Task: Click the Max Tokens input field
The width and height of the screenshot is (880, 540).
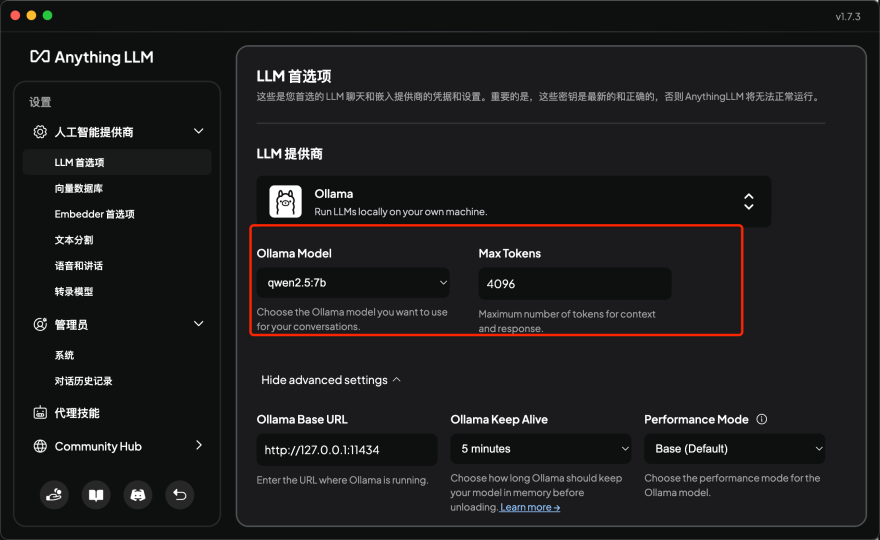Action: (574, 284)
